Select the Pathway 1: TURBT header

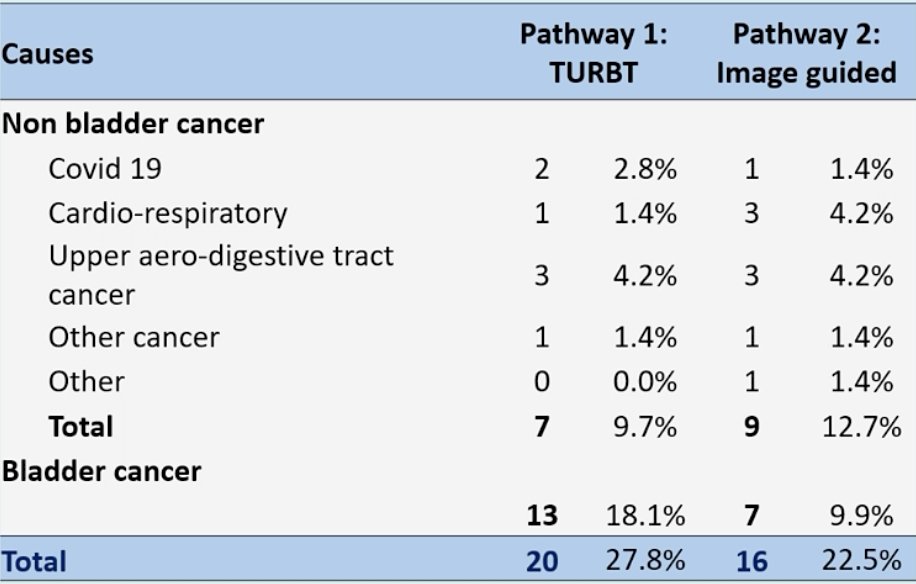tap(594, 53)
